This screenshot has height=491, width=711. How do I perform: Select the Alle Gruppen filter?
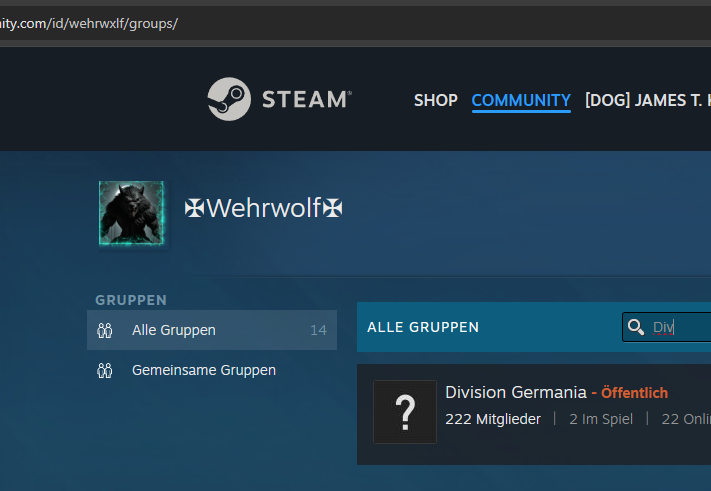(174, 330)
